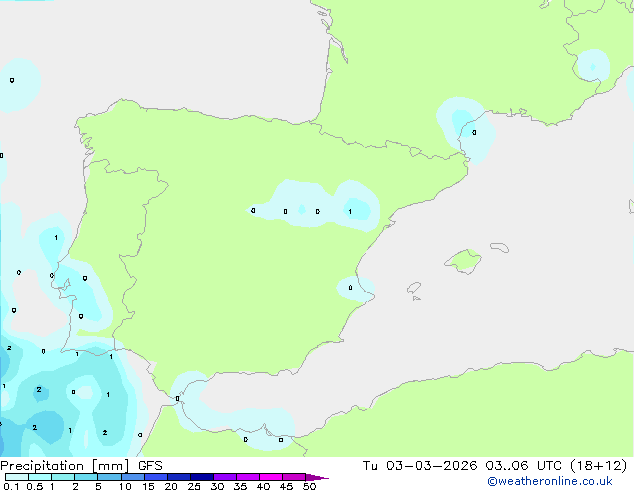Click the "Precipitation [mm]" title text
The width and height of the screenshot is (634, 490).
64,466
